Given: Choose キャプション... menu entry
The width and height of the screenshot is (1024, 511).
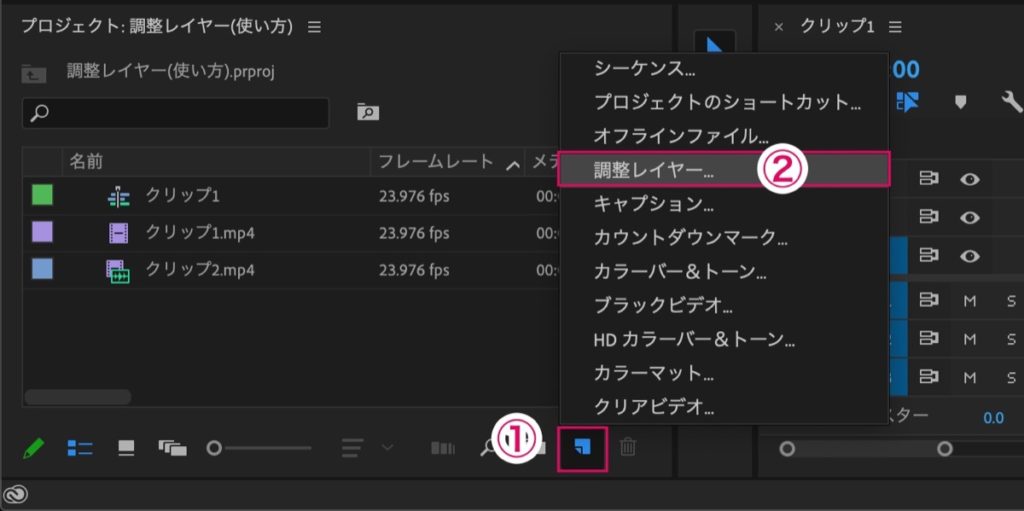Looking at the screenshot, I should (x=724, y=205).
